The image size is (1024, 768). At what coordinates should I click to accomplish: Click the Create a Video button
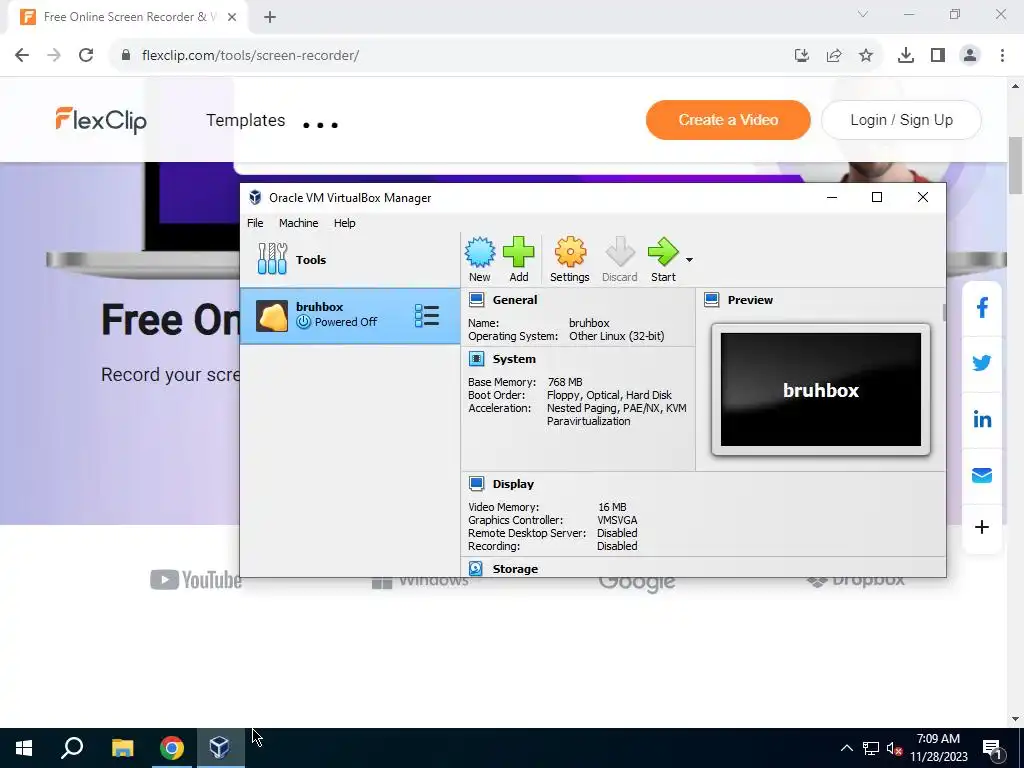[728, 120]
